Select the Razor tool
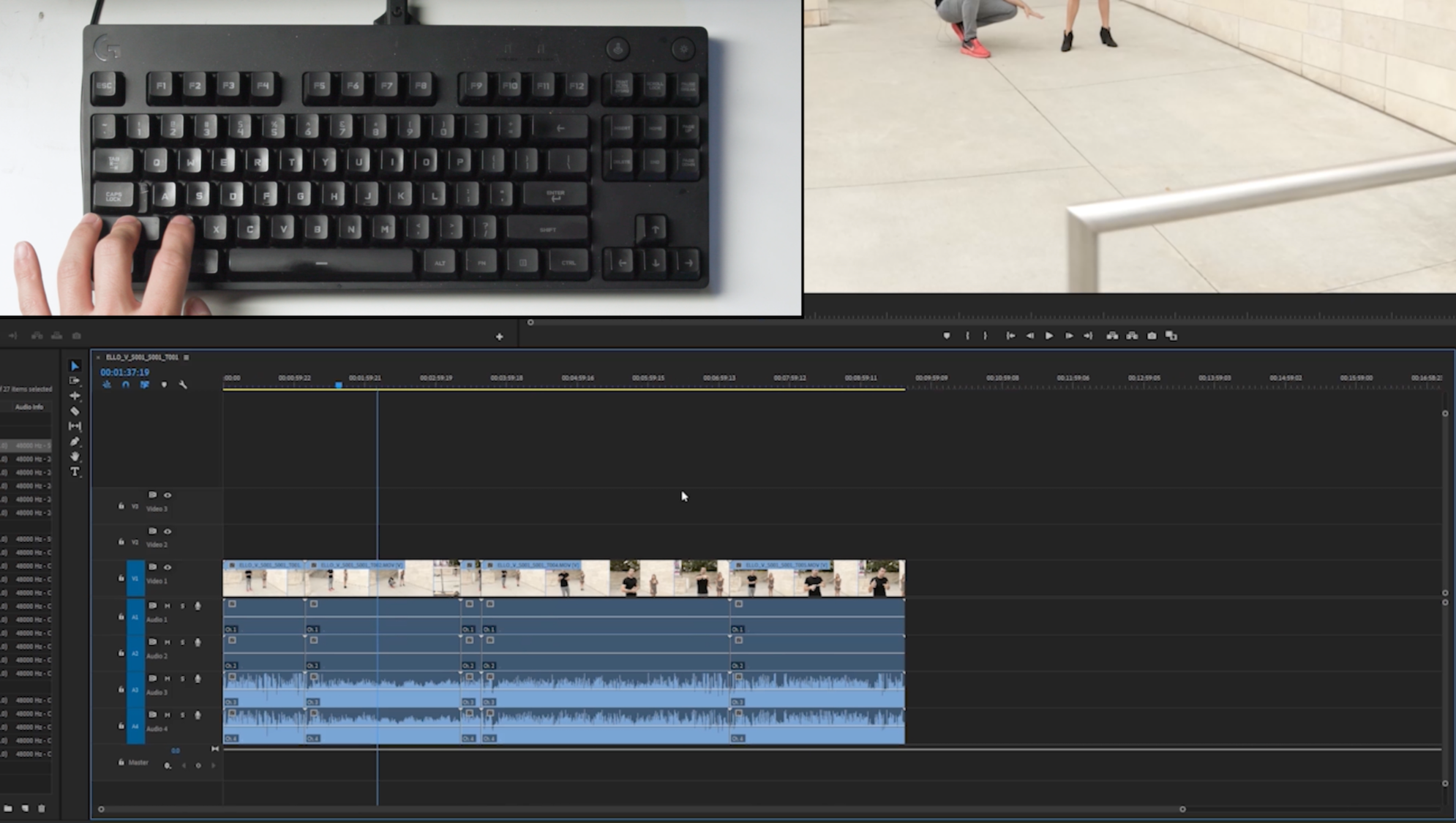Screen dimensions: 1456x823 pos(75,411)
